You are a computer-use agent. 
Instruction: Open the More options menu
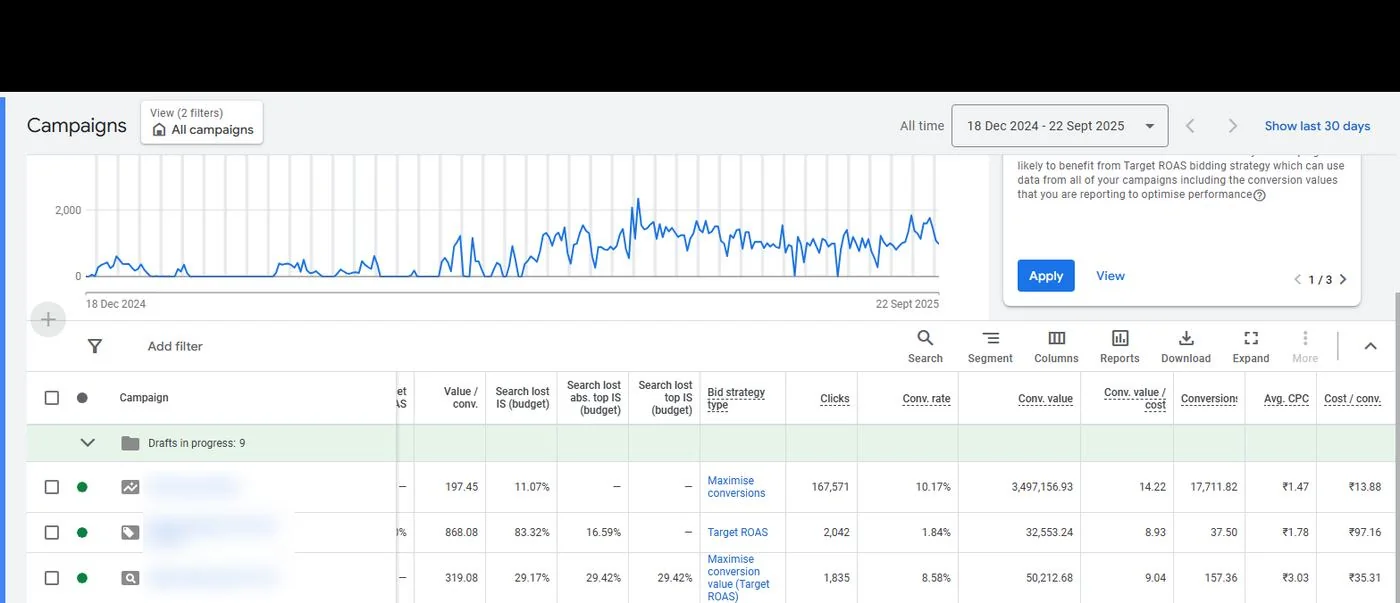pos(1305,346)
